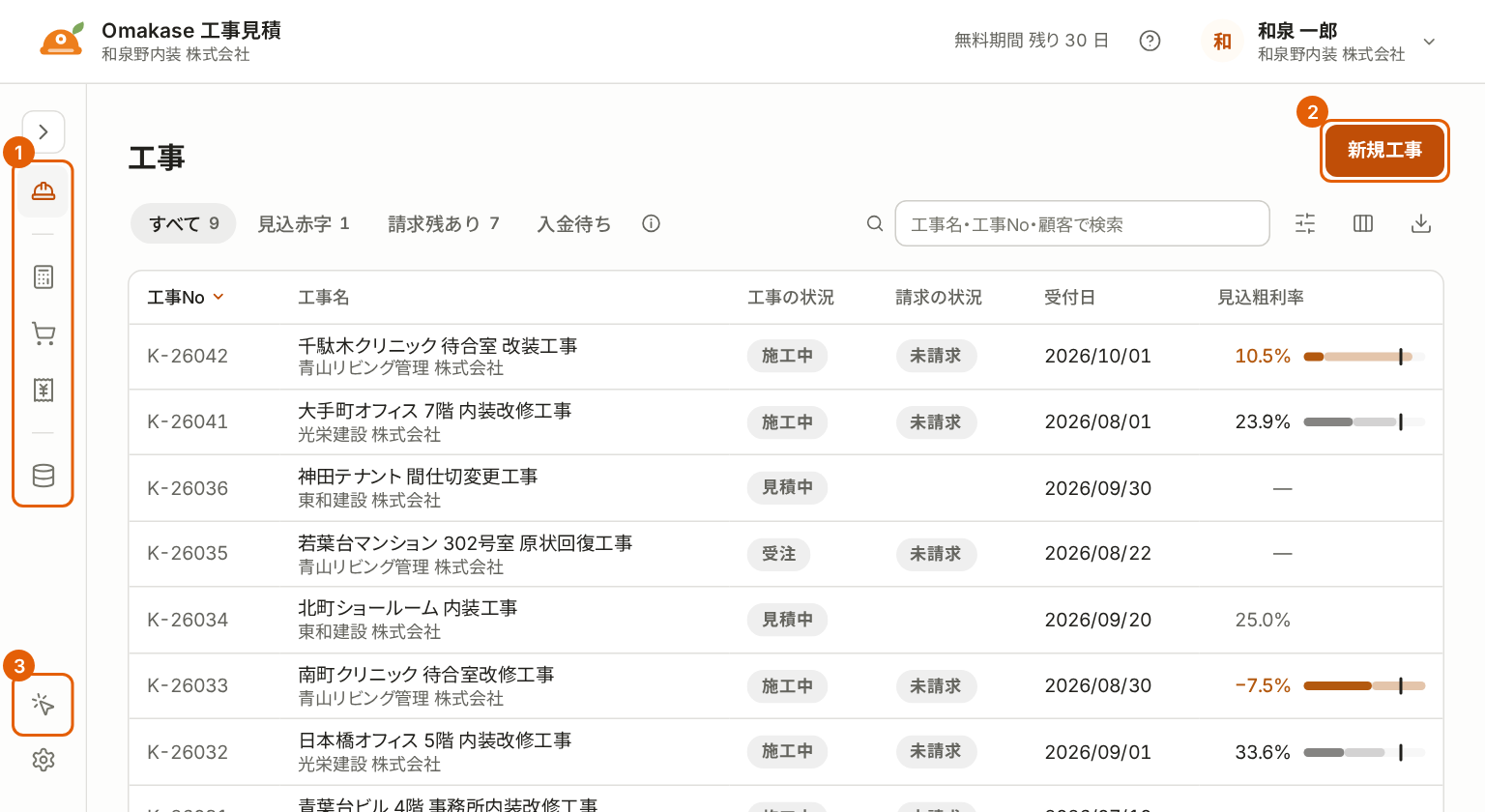Click the Omakase helmet logo
Image resolution: width=1485 pixels, height=812 pixels.
point(62,41)
